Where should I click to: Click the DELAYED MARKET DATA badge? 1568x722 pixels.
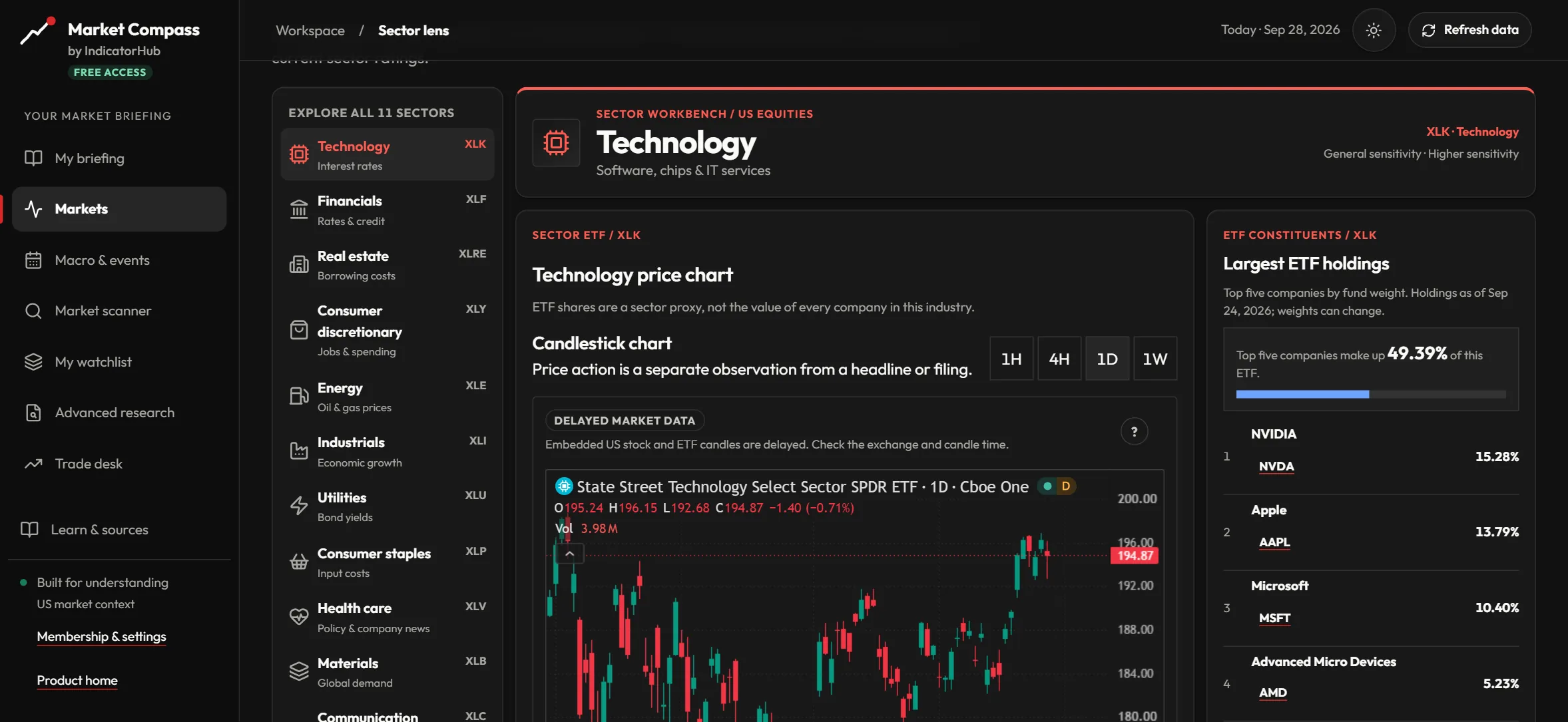tap(625, 421)
